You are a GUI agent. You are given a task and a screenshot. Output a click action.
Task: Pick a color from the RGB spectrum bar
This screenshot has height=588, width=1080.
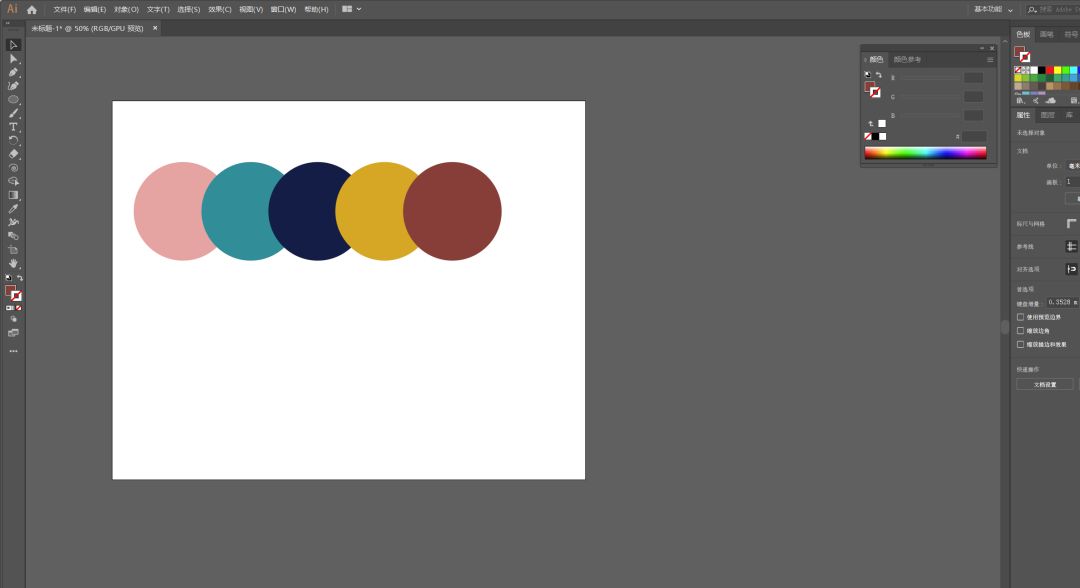point(925,153)
